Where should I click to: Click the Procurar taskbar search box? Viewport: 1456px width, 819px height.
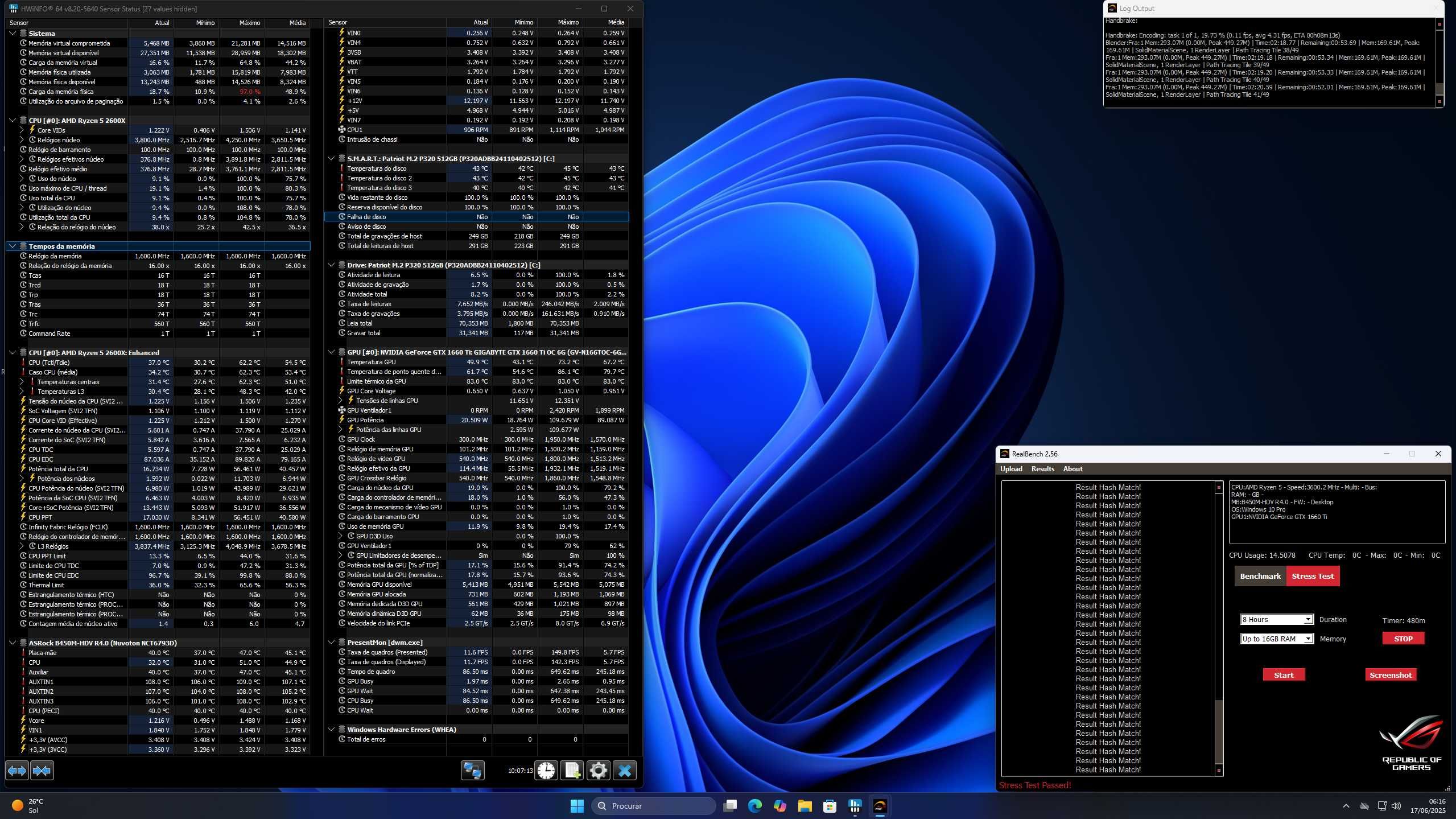(654, 806)
